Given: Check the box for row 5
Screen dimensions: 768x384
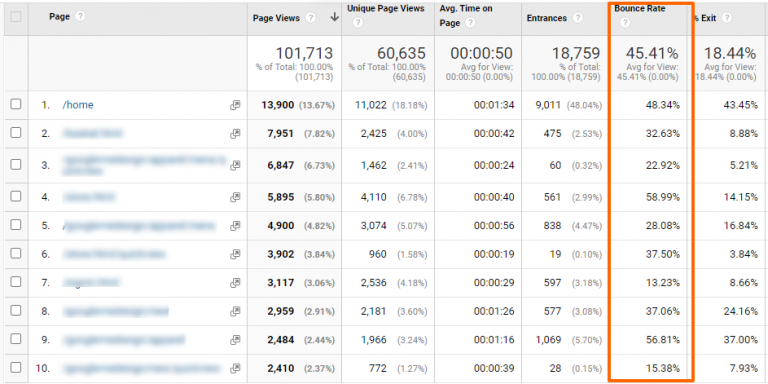Looking at the screenshot, I should click(x=16, y=225).
